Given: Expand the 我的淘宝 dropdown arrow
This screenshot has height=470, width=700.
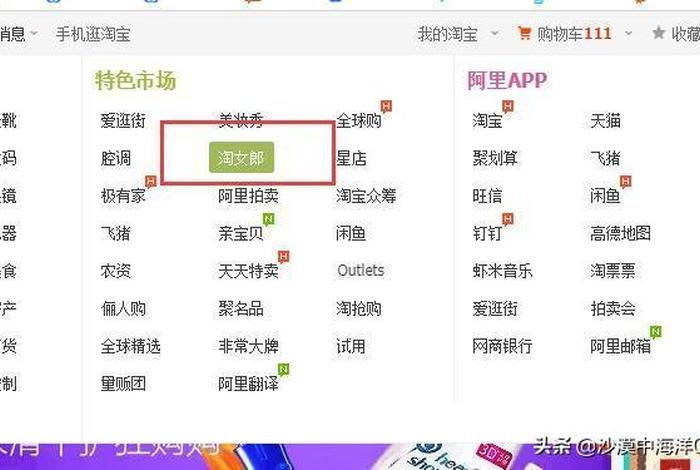Looking at the screenshot, I should 494,33.
